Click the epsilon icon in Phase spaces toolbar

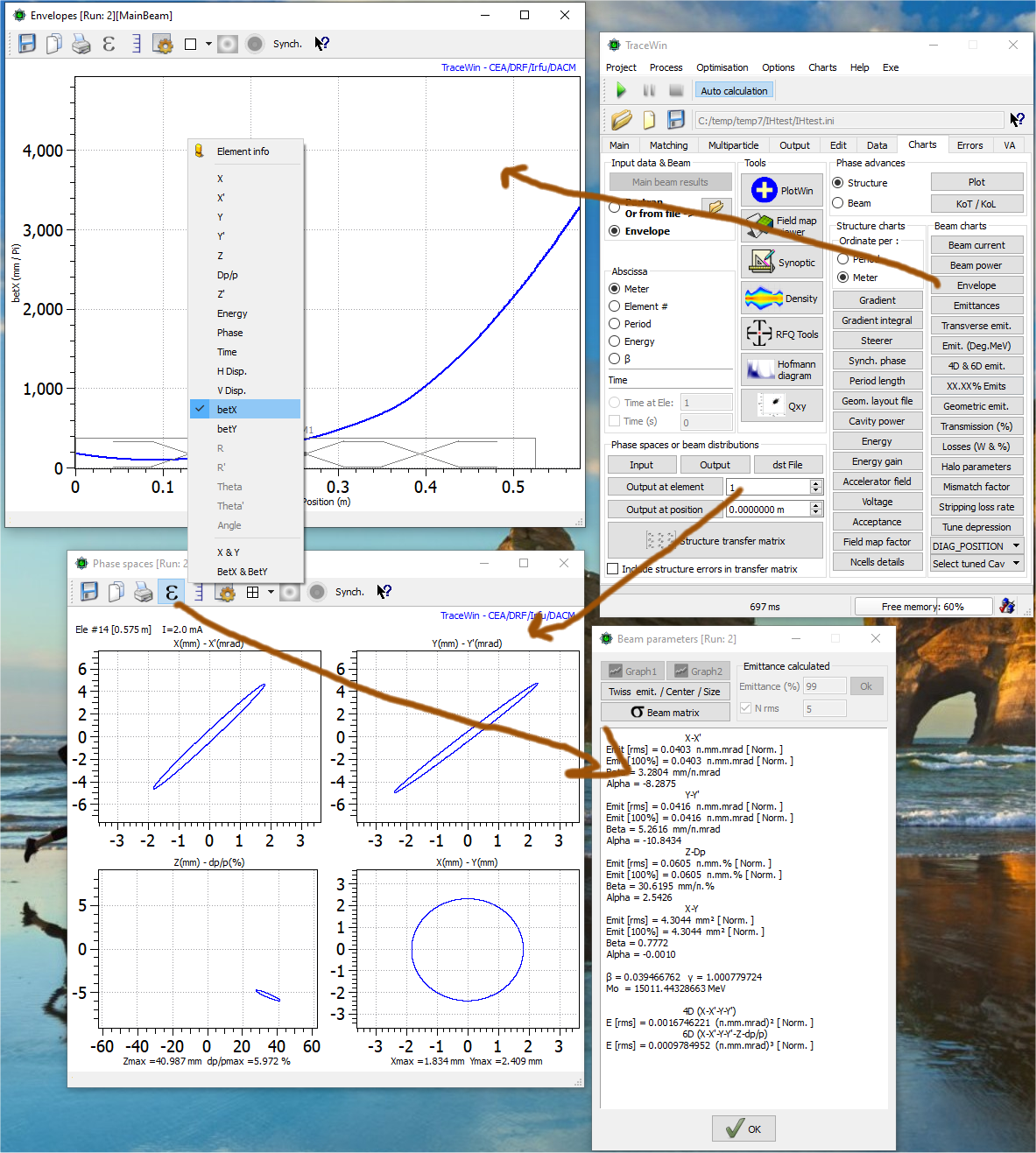[172, 593]
